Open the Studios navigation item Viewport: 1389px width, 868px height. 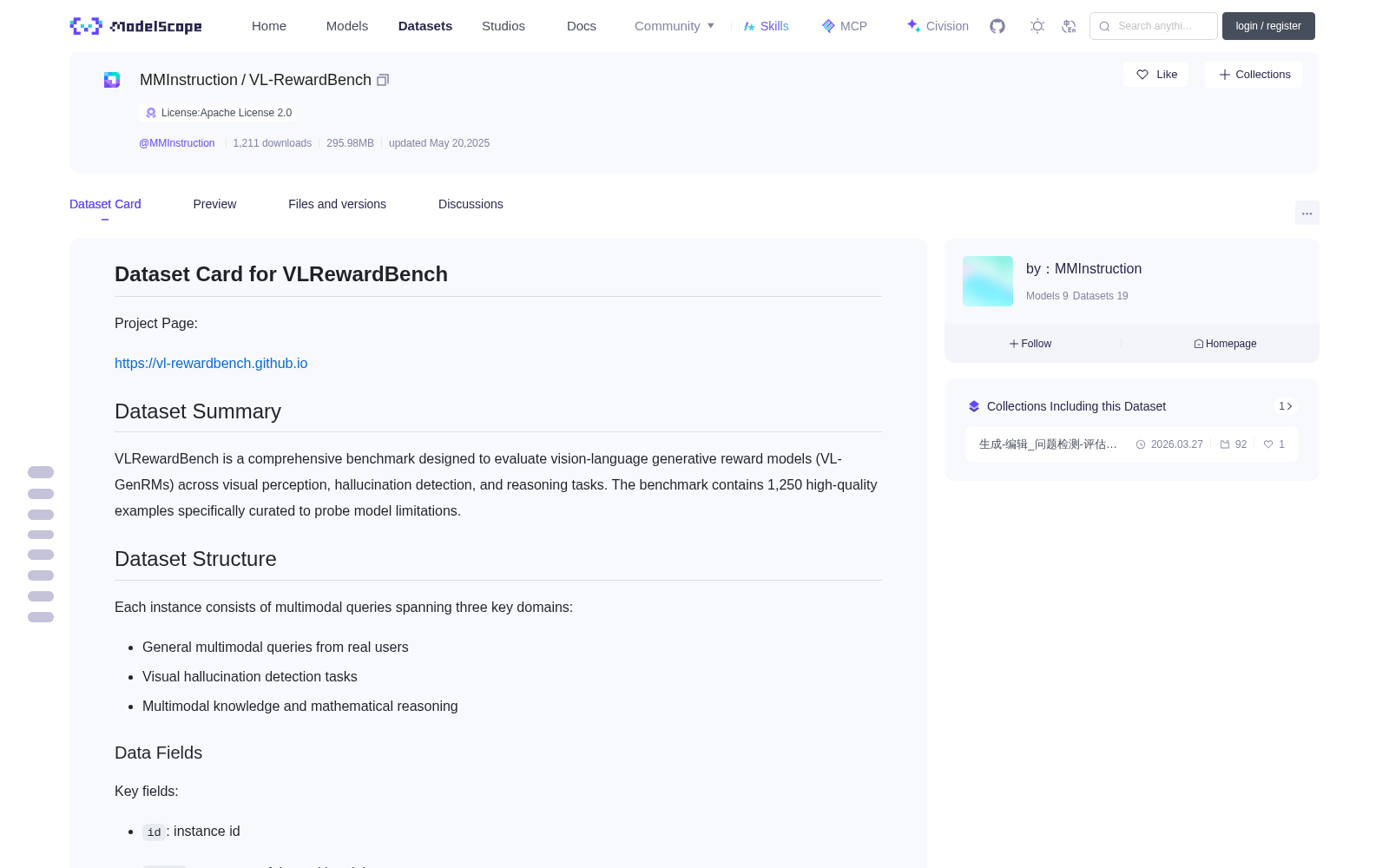pos(504,26)
